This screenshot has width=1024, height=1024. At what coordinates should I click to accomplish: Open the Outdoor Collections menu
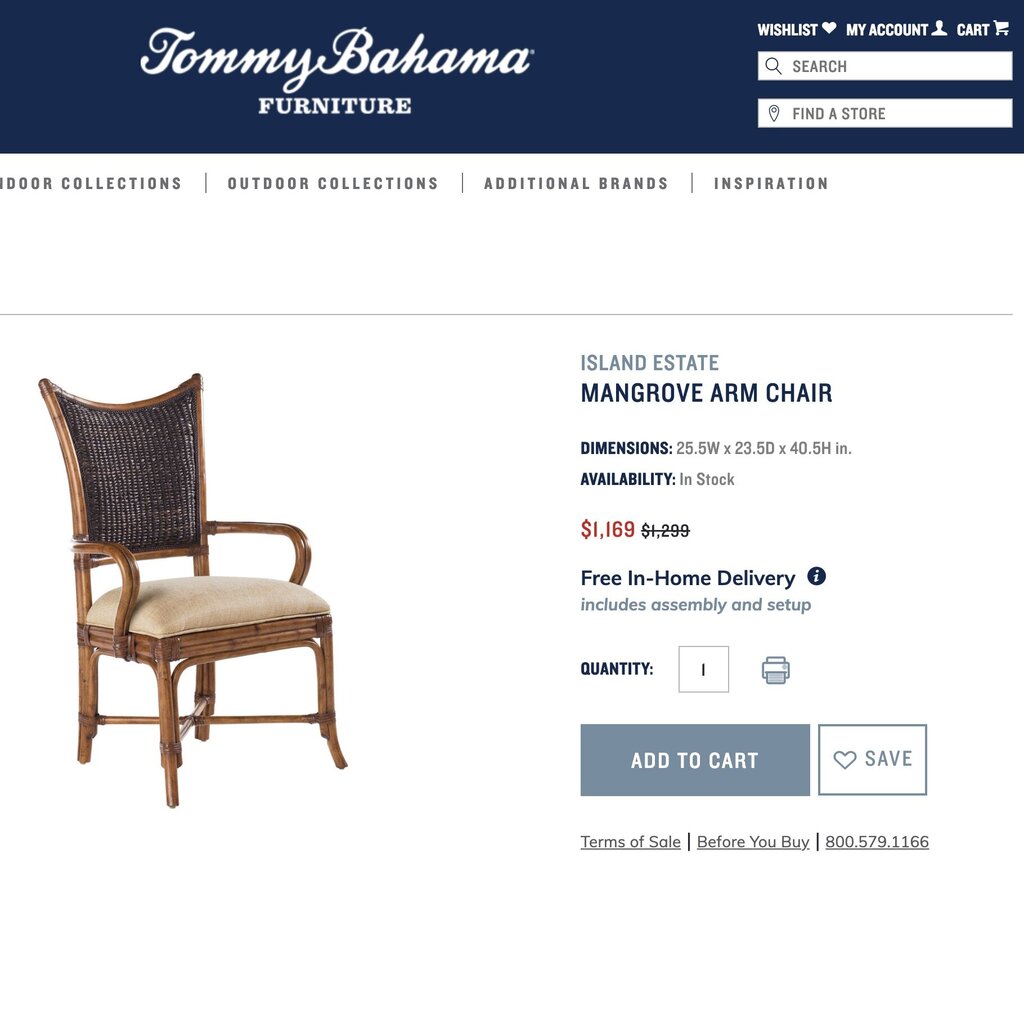tap(333, 184)
